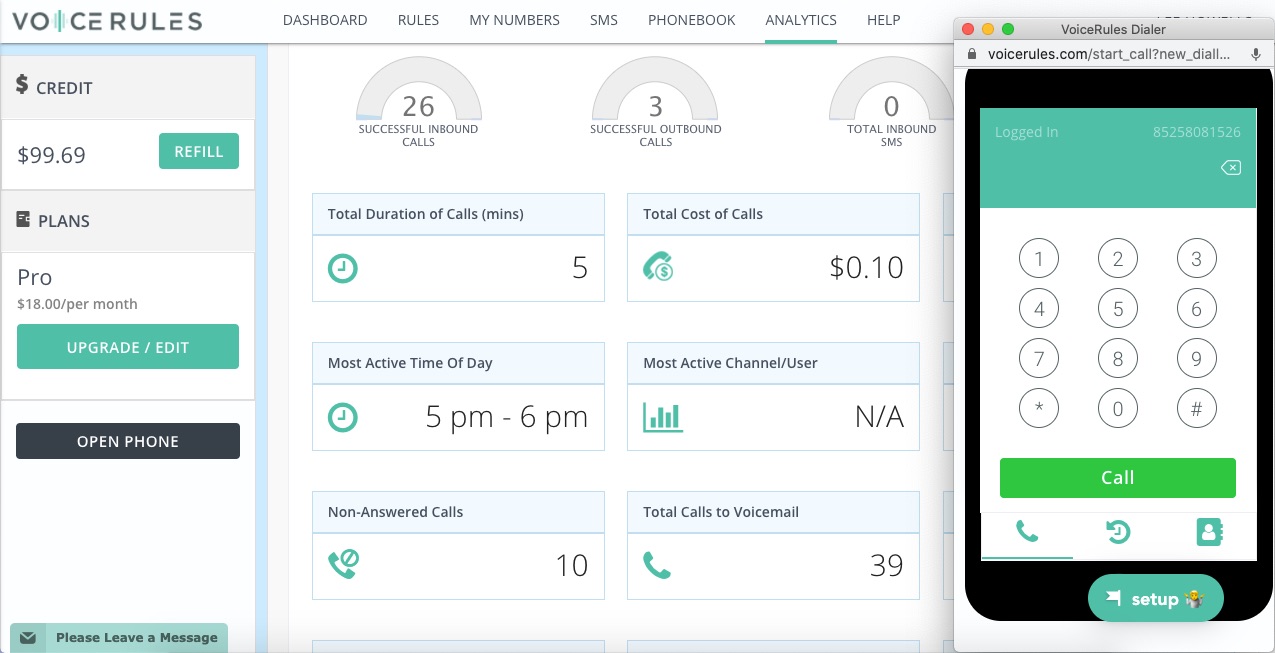Click the Non-Answered Calls phone icon

coord(343,565)
